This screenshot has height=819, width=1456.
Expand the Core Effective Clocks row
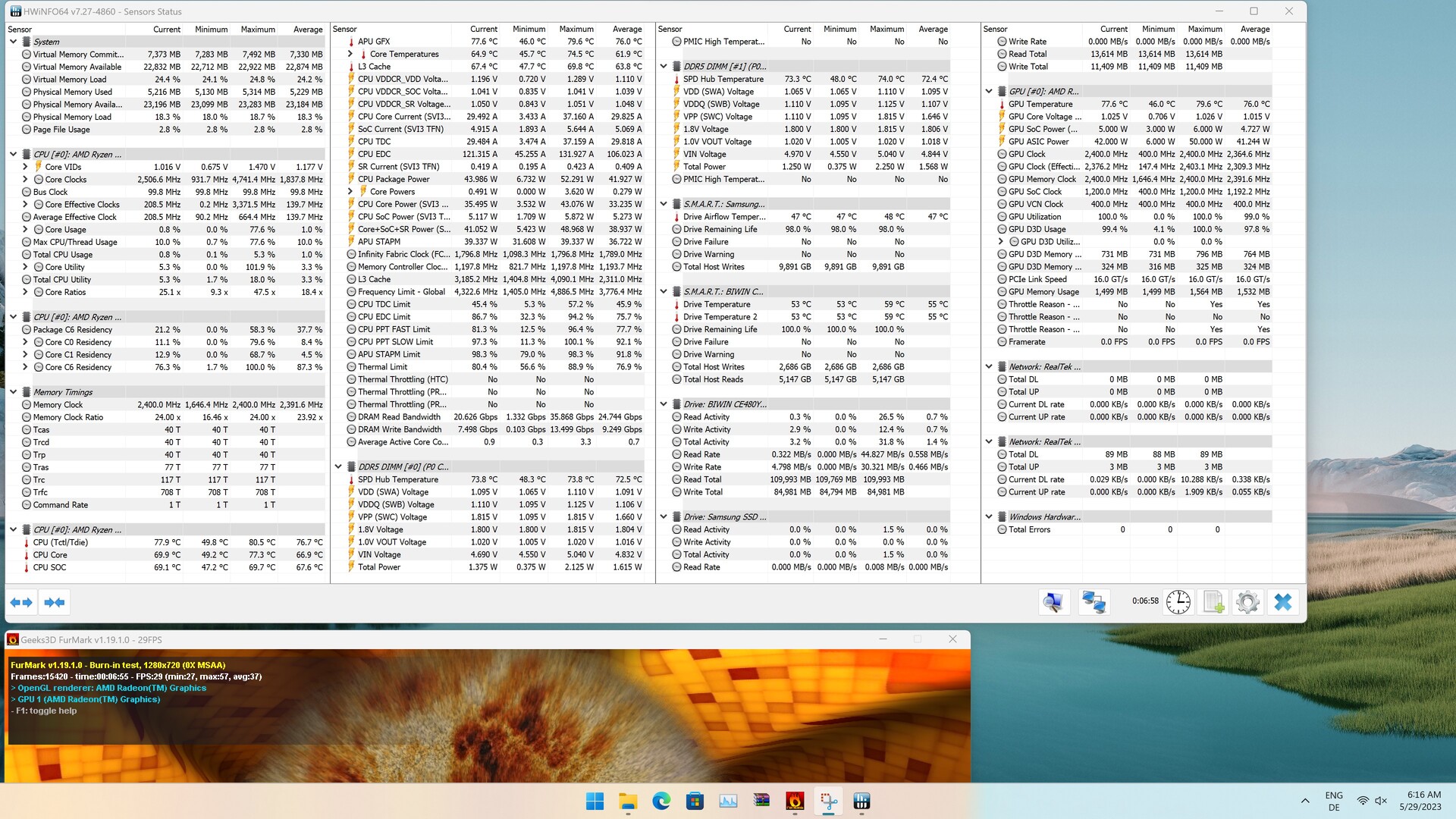pyautogui.click(x=25, y=205)
